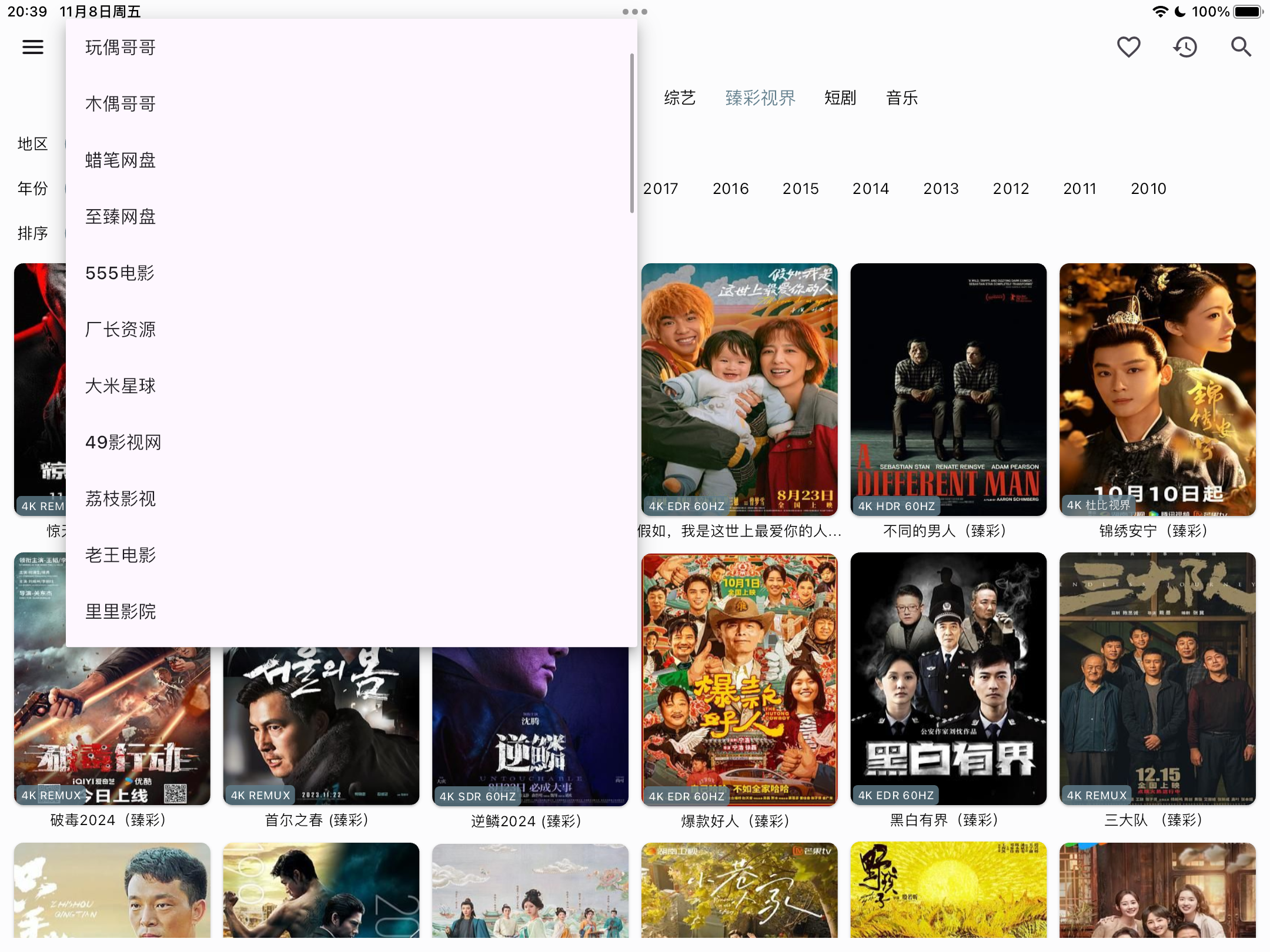Select 玩偶哥哥 from the source list
Screen dimensions: 1270x952
(351, 48)
